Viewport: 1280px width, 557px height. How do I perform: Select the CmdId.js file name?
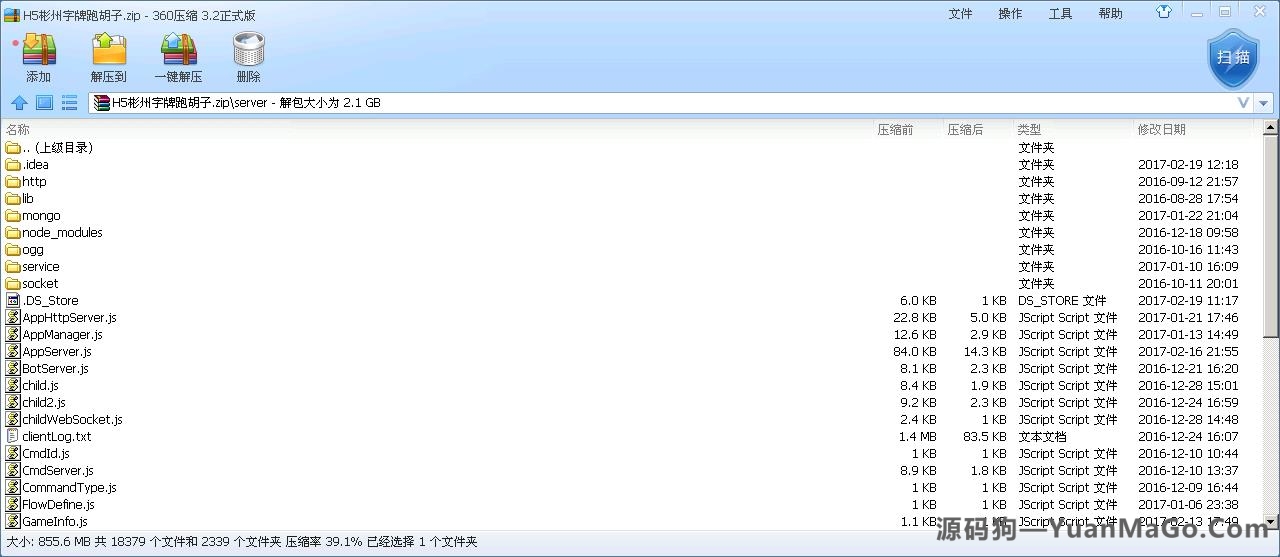coord(46,453)
